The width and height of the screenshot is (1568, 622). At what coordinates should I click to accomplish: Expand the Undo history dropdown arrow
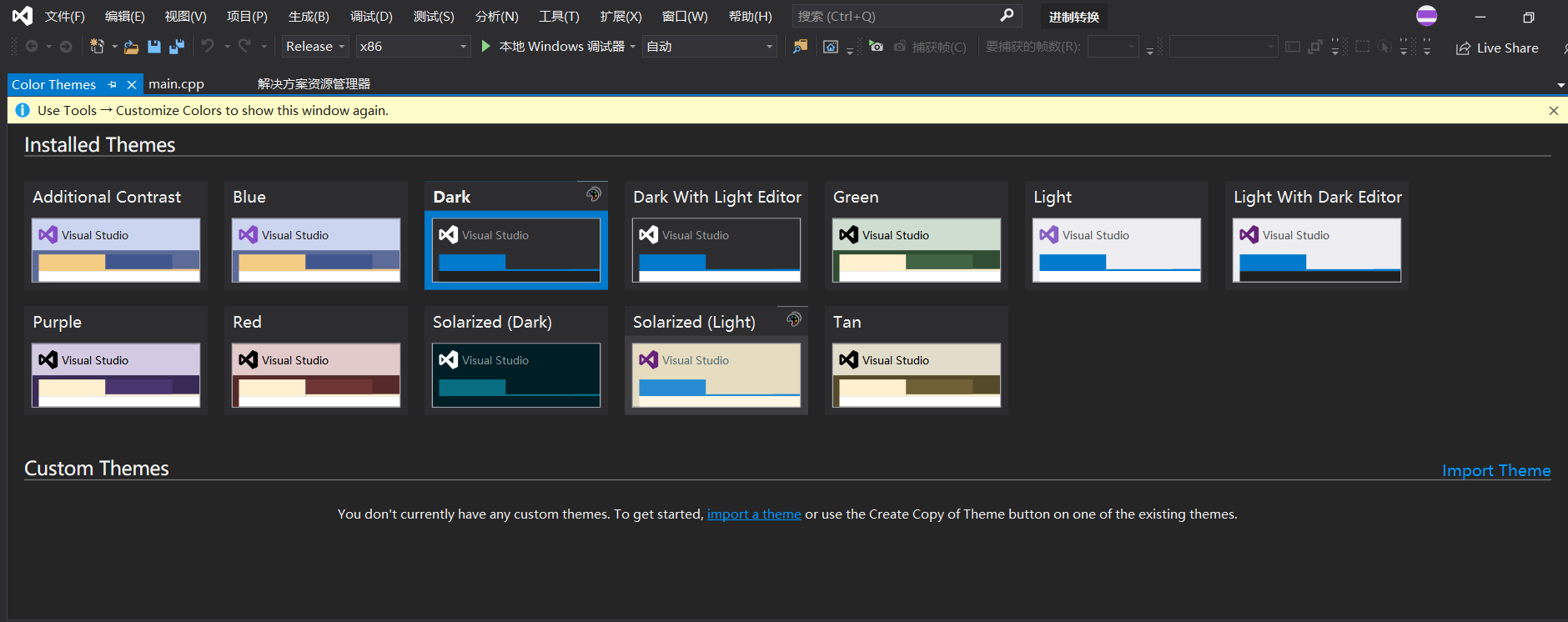point(227,47)
